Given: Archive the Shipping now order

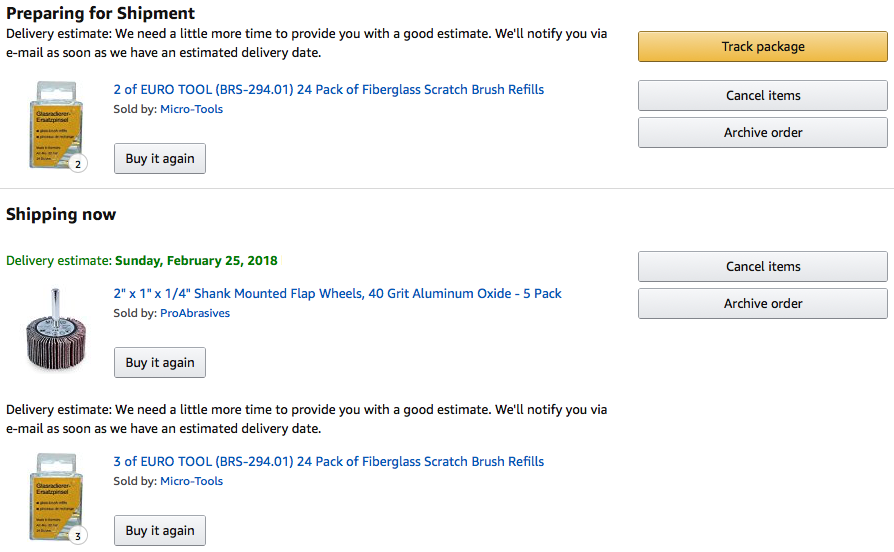Looking at the screenshot, I should tap(762, 304).
